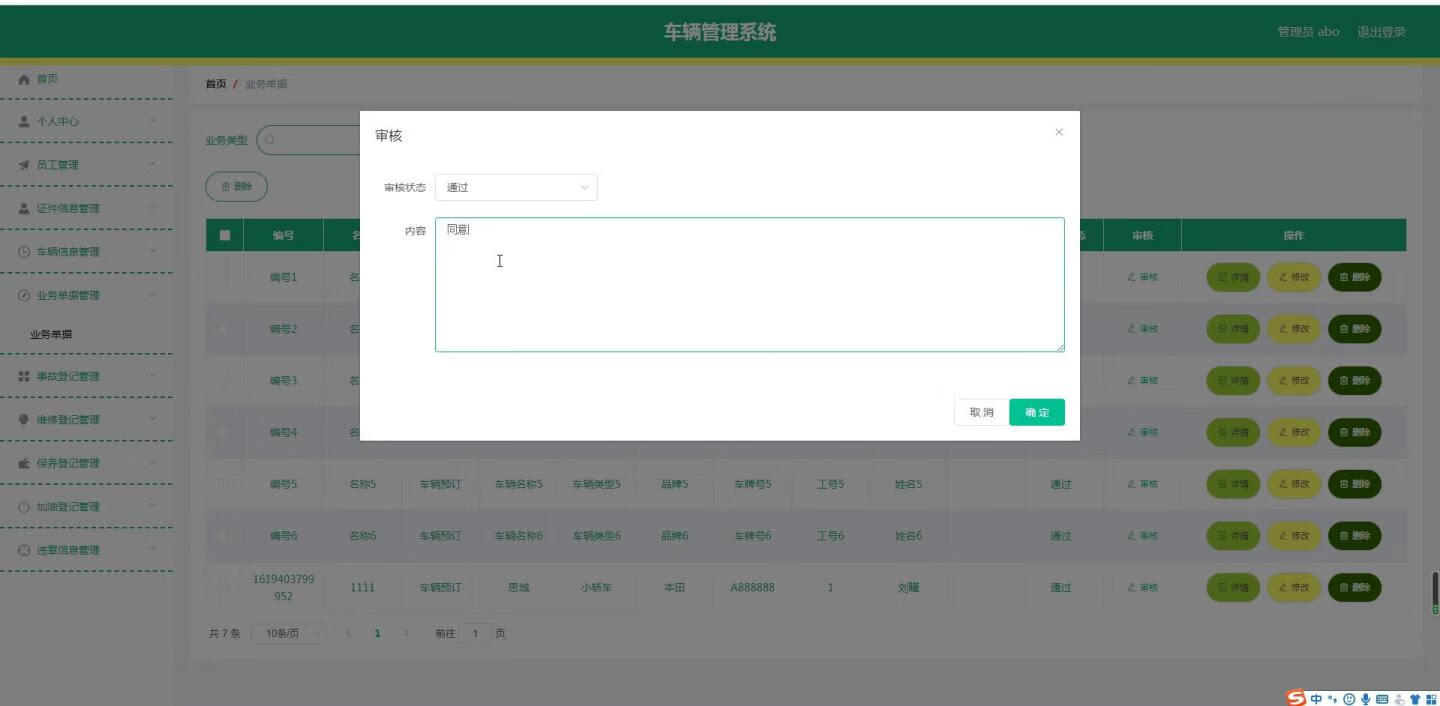Click the 首页 breadcrumb link
This screenshot has height=706, width=1440.
point(216,84)
